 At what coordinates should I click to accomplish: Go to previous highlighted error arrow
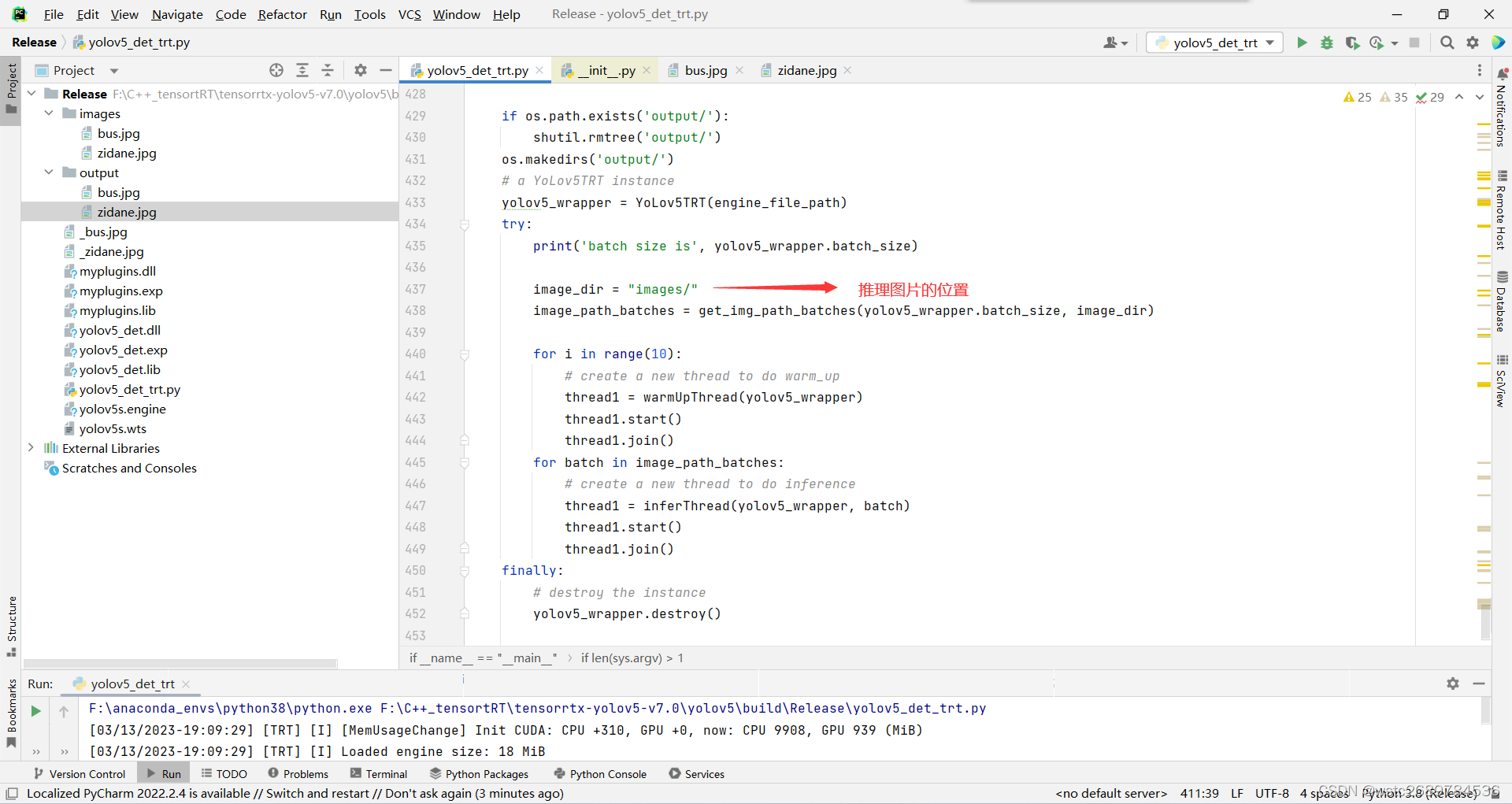pyautogui.click(x=1459, y=97)
